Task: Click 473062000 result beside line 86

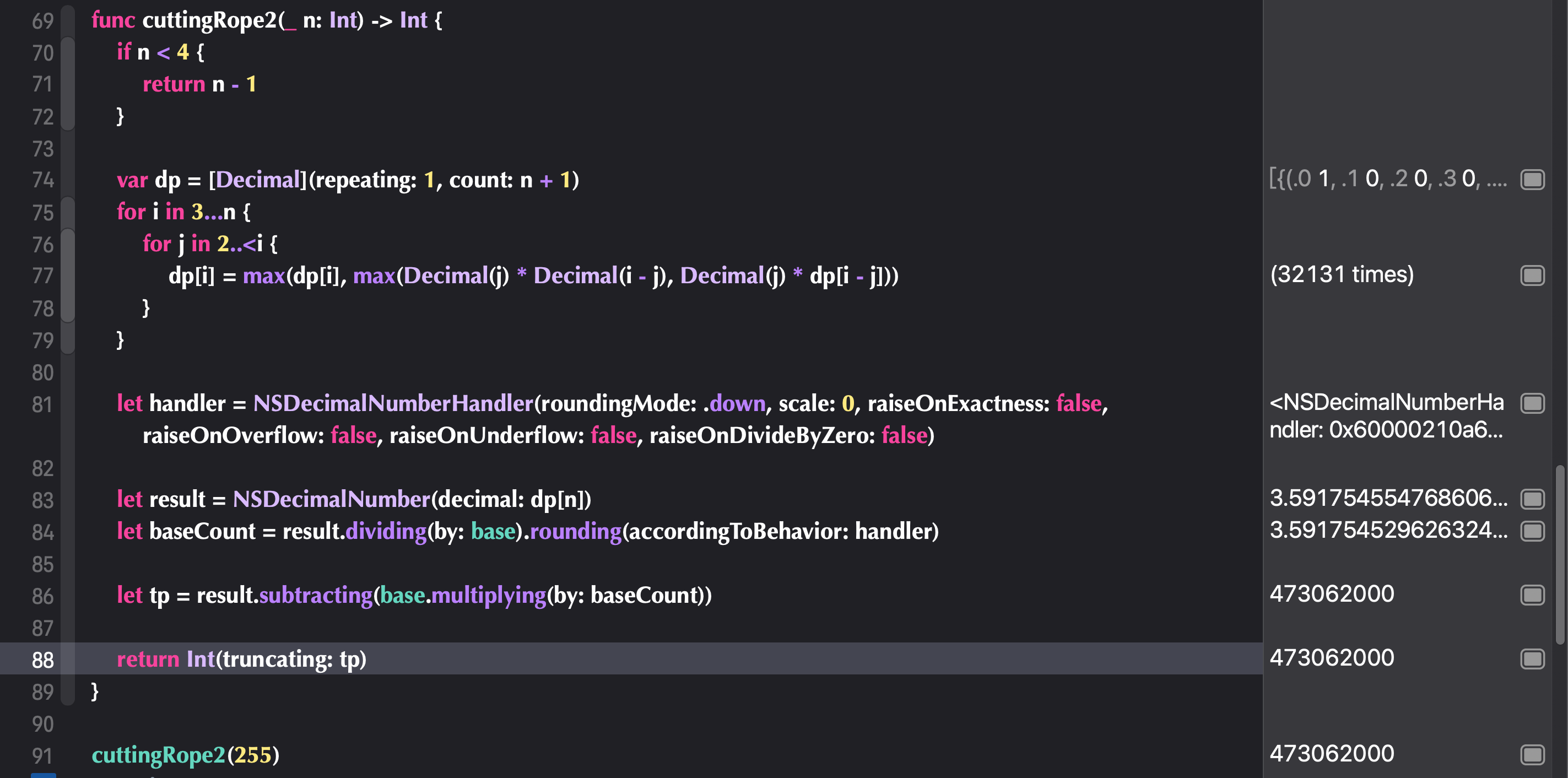Action: click(1332, 594)
